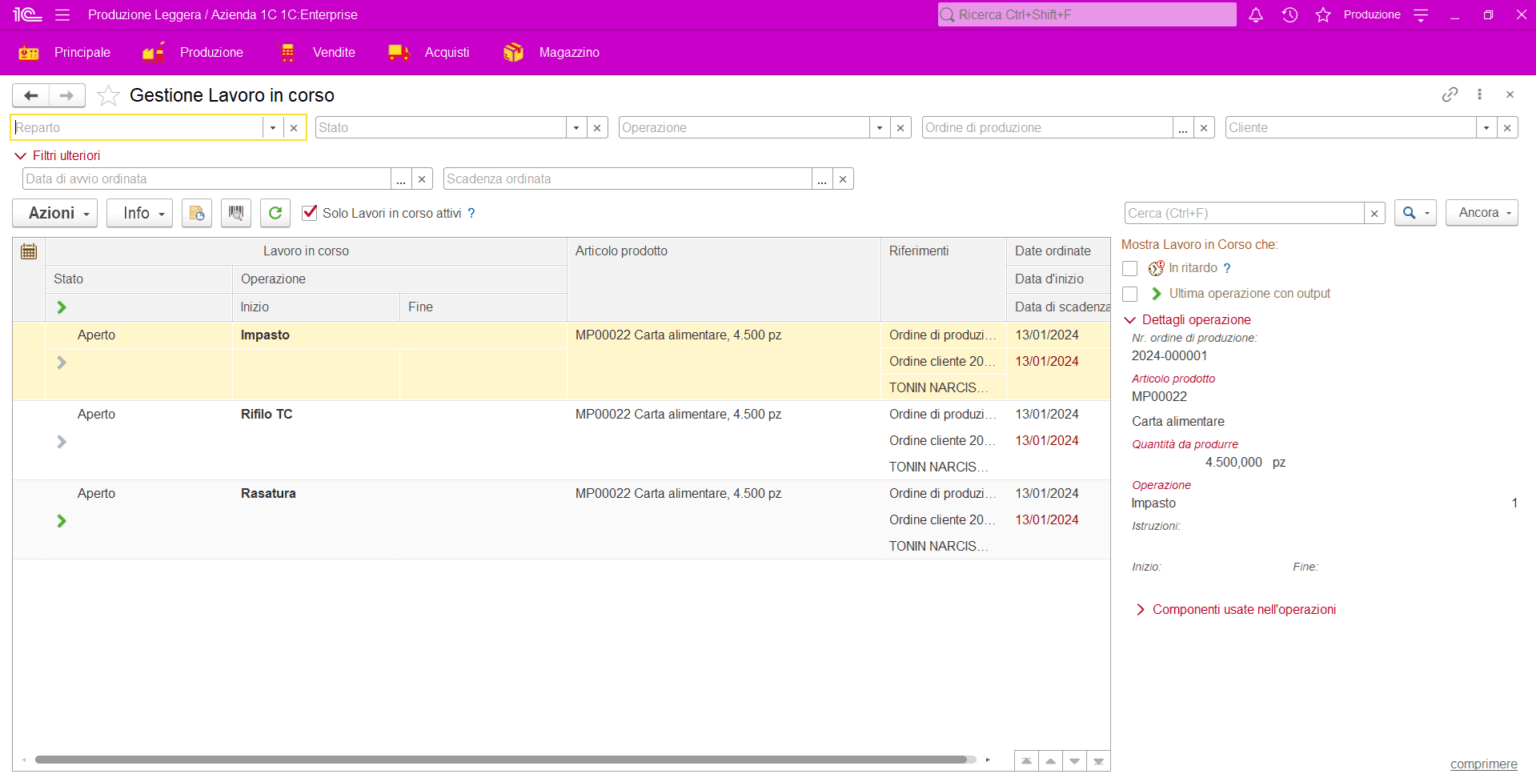Clear the Cerca search box
Image resolution: width=1536 pixels, height=778 pixels.
coord(1376,213)
